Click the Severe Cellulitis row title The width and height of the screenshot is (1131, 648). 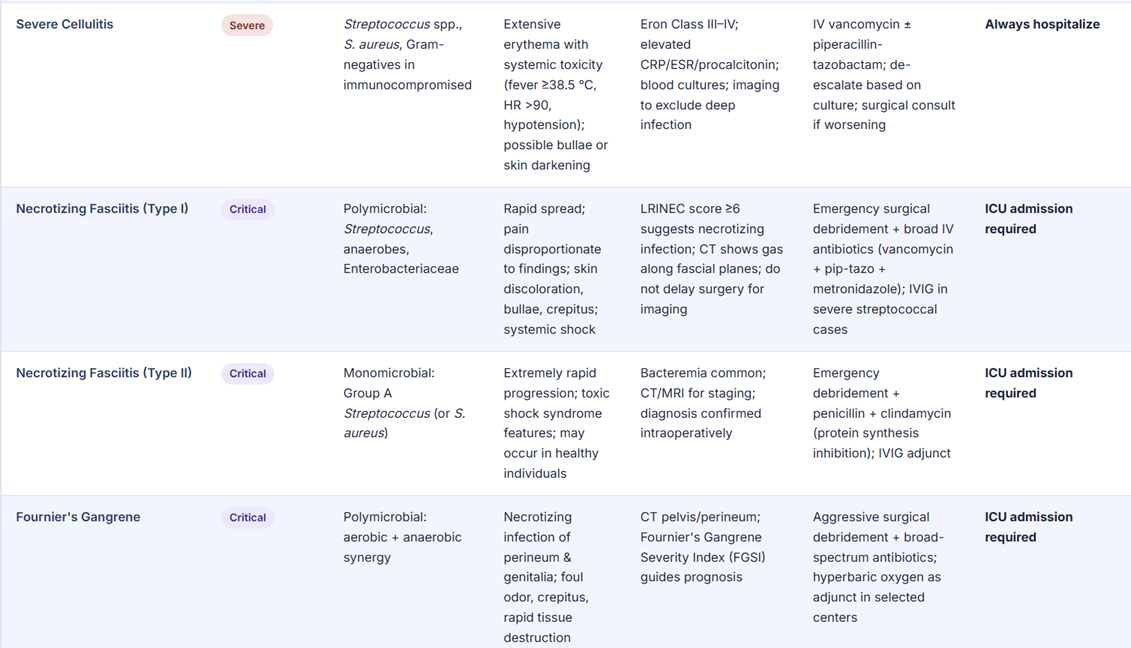pyautogui.click(x=65, y=24)
